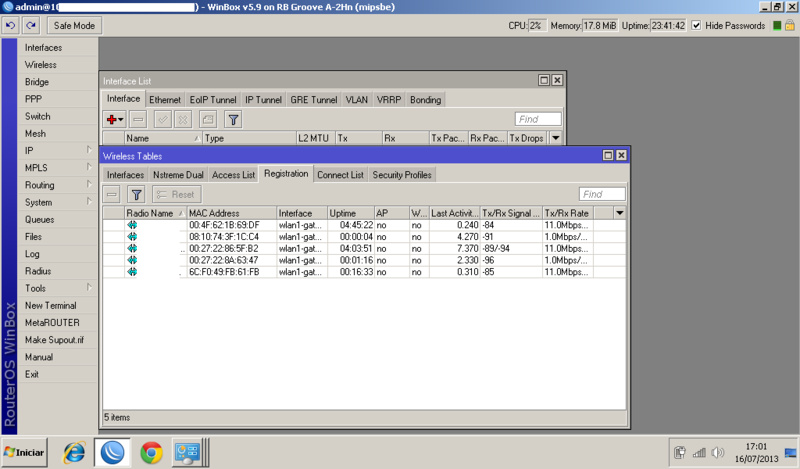Open New Terminal from sidebar

(51, 305)
